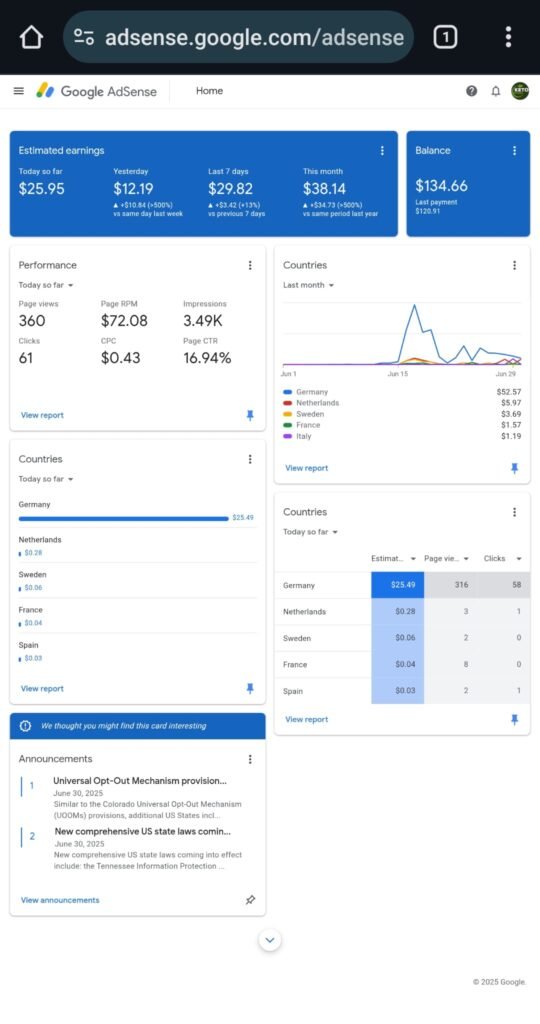Click the Spain $0.03 table cell
The image size is (540, 1024).
[398, 691]
